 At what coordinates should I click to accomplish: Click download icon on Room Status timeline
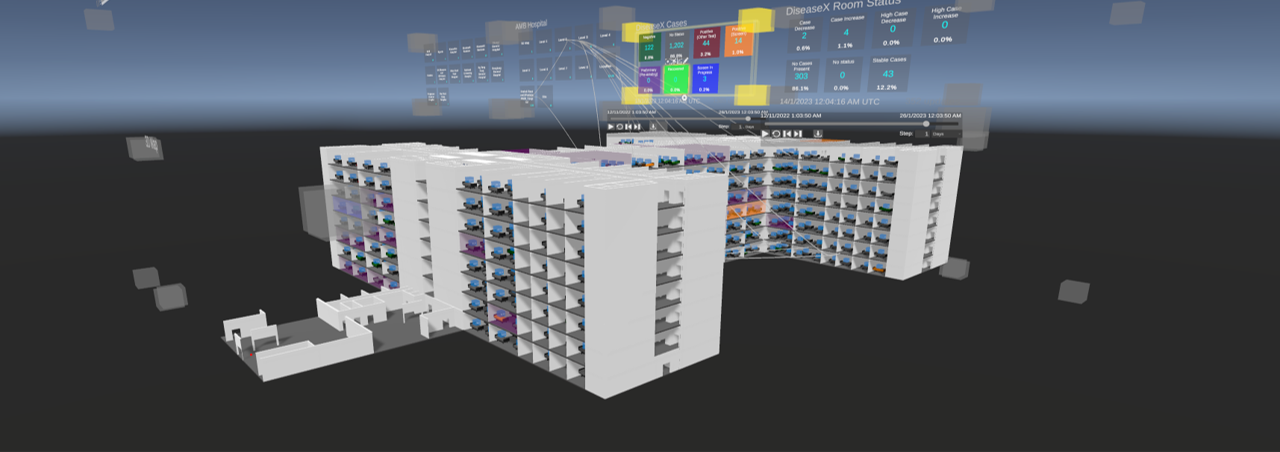[817, 133]
